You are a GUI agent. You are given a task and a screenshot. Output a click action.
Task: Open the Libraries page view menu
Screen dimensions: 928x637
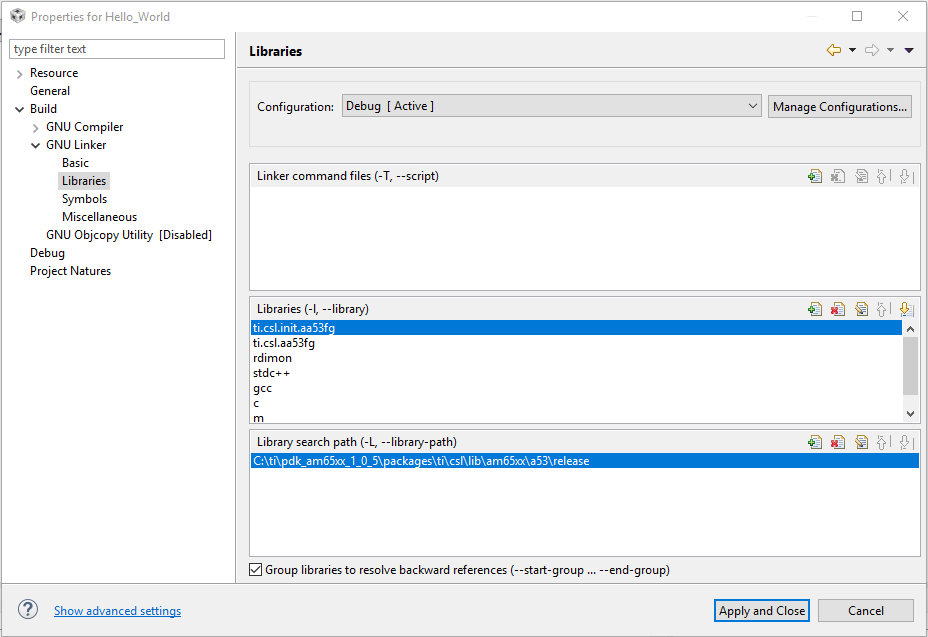(x=909, y=50)
